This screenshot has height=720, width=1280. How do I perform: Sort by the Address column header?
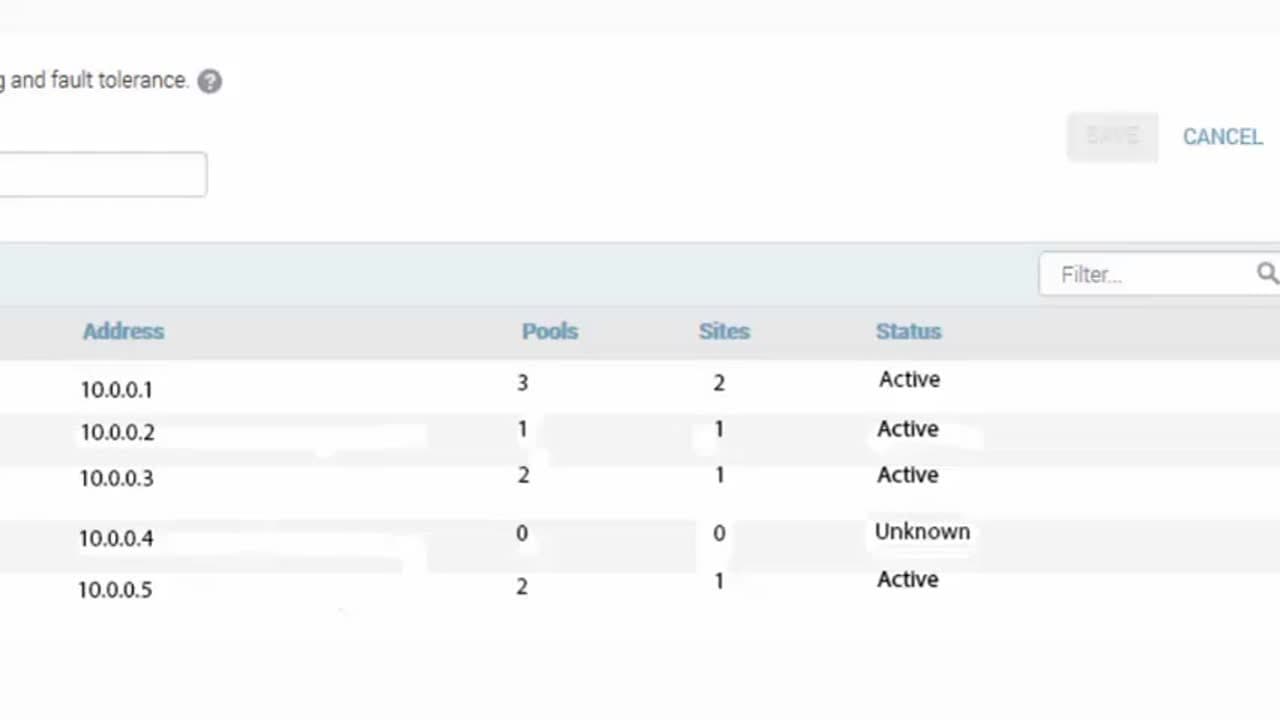123,331
